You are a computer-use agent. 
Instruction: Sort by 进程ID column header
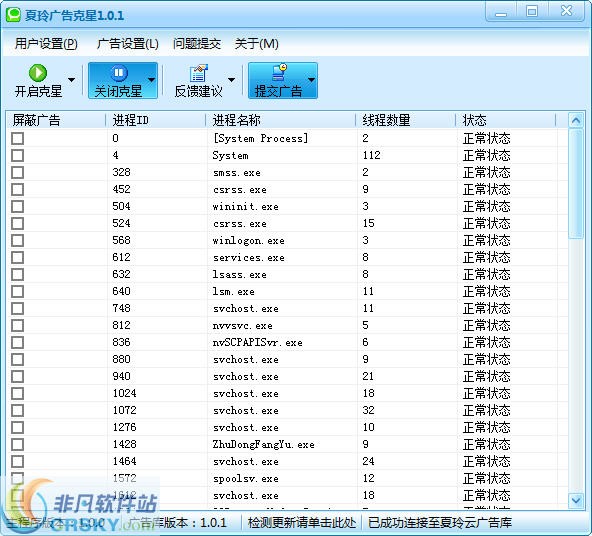156,120
